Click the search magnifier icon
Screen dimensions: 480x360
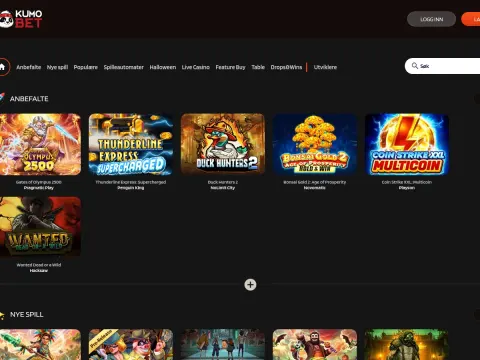pos(415,66)
